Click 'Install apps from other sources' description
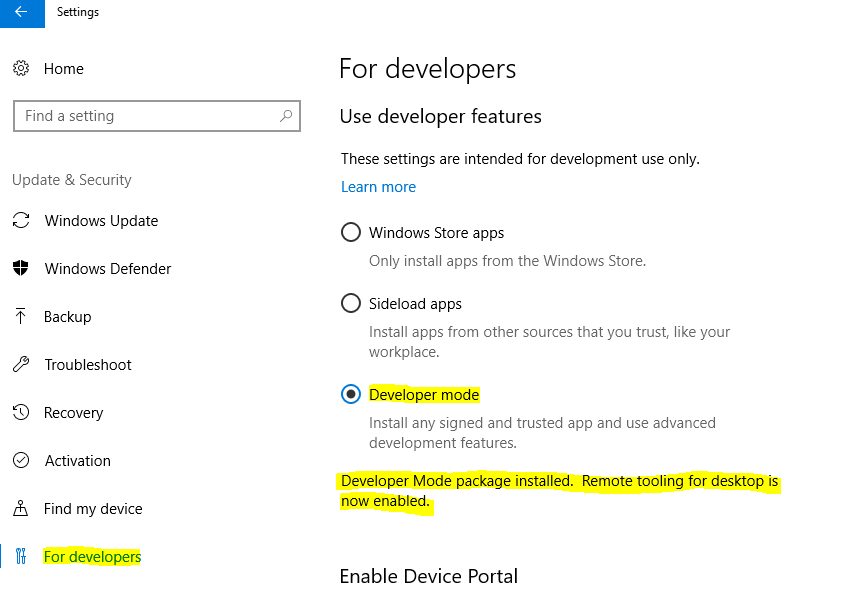This screenshot has width=856, height=593. [x=549, y=342]
